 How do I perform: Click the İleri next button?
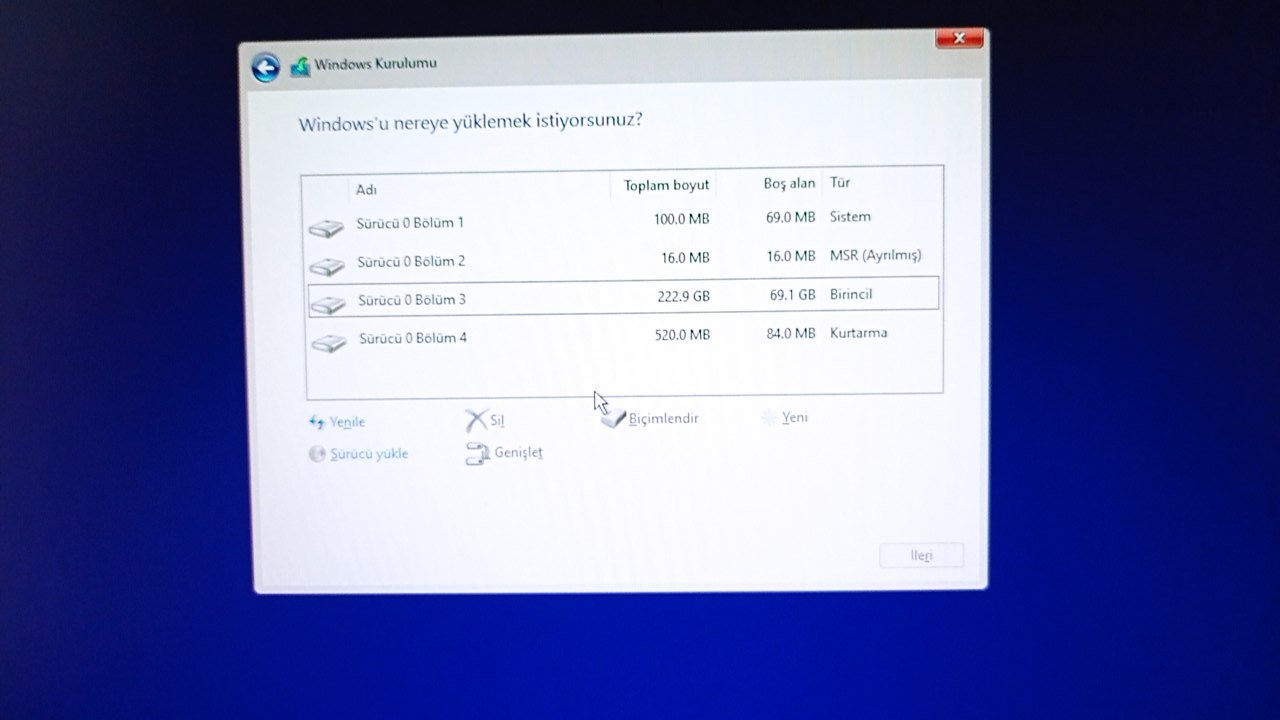coord(921,556)
